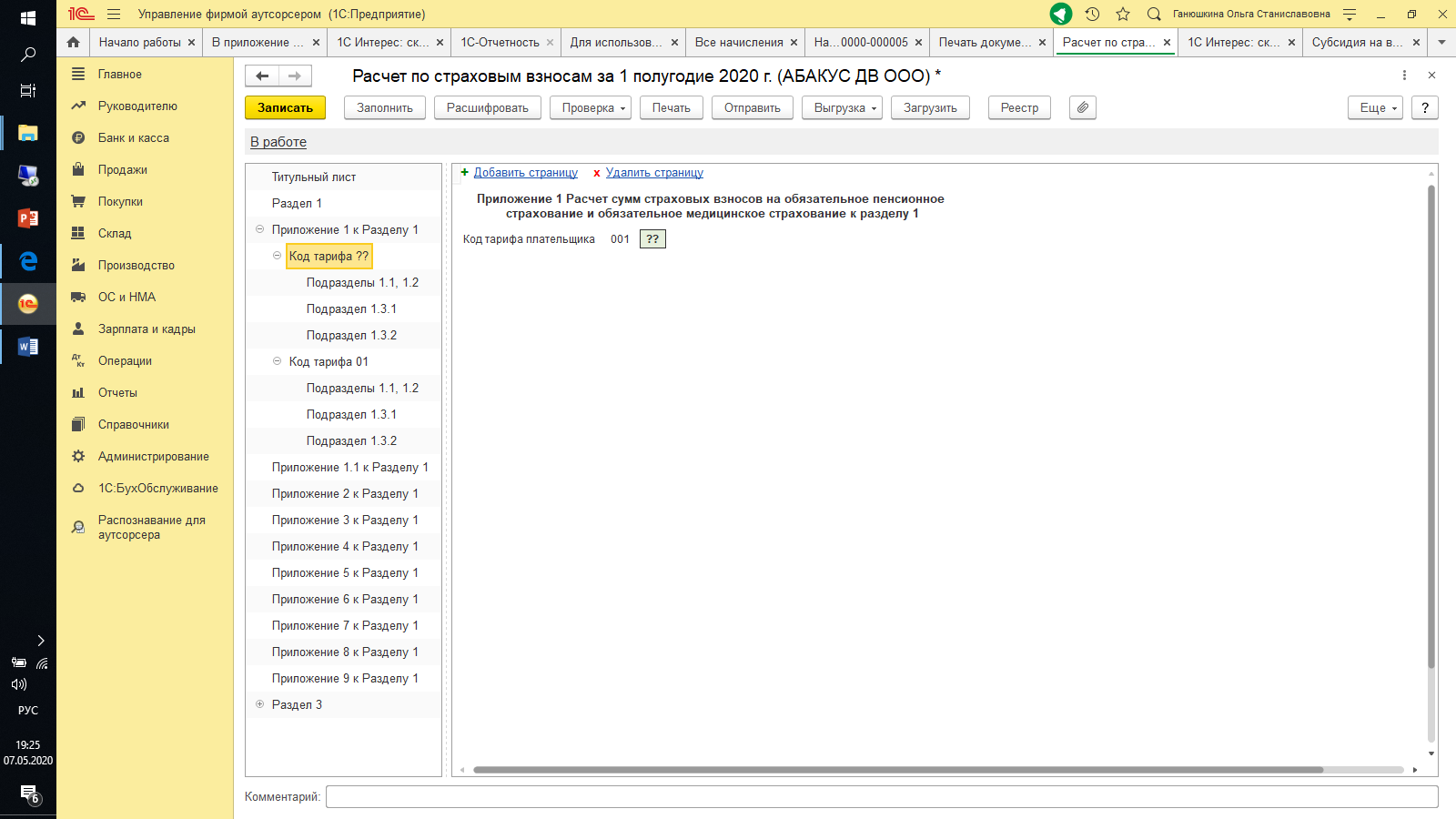Screen dimensions: 1456x819
Task: Open the hamburger main menu icon
Action: click(114, 14)
